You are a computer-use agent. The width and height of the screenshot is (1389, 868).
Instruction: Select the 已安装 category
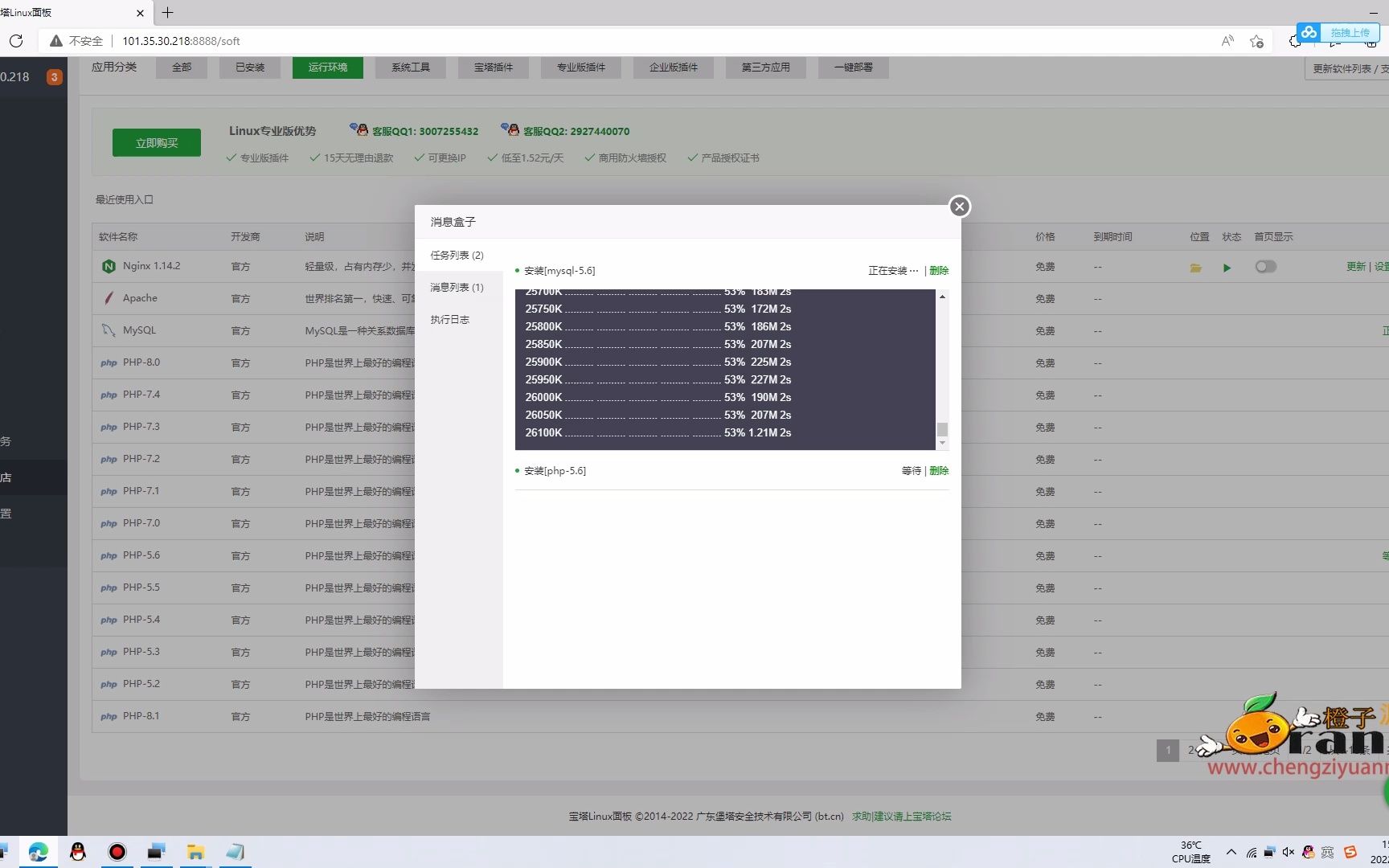[x=250, y=68]
